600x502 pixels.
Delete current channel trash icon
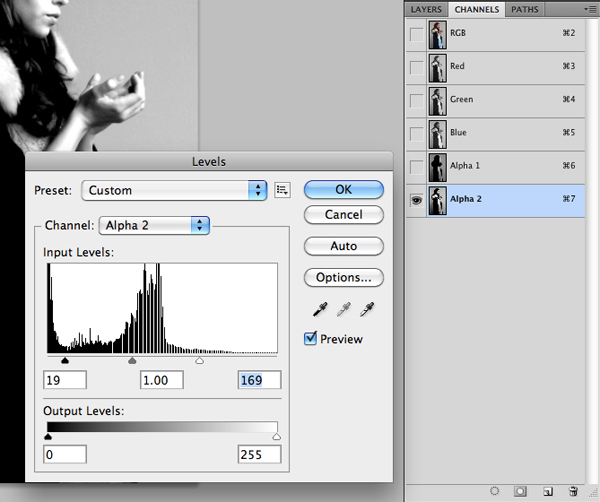pyautogui.click(x=573, y=492)
